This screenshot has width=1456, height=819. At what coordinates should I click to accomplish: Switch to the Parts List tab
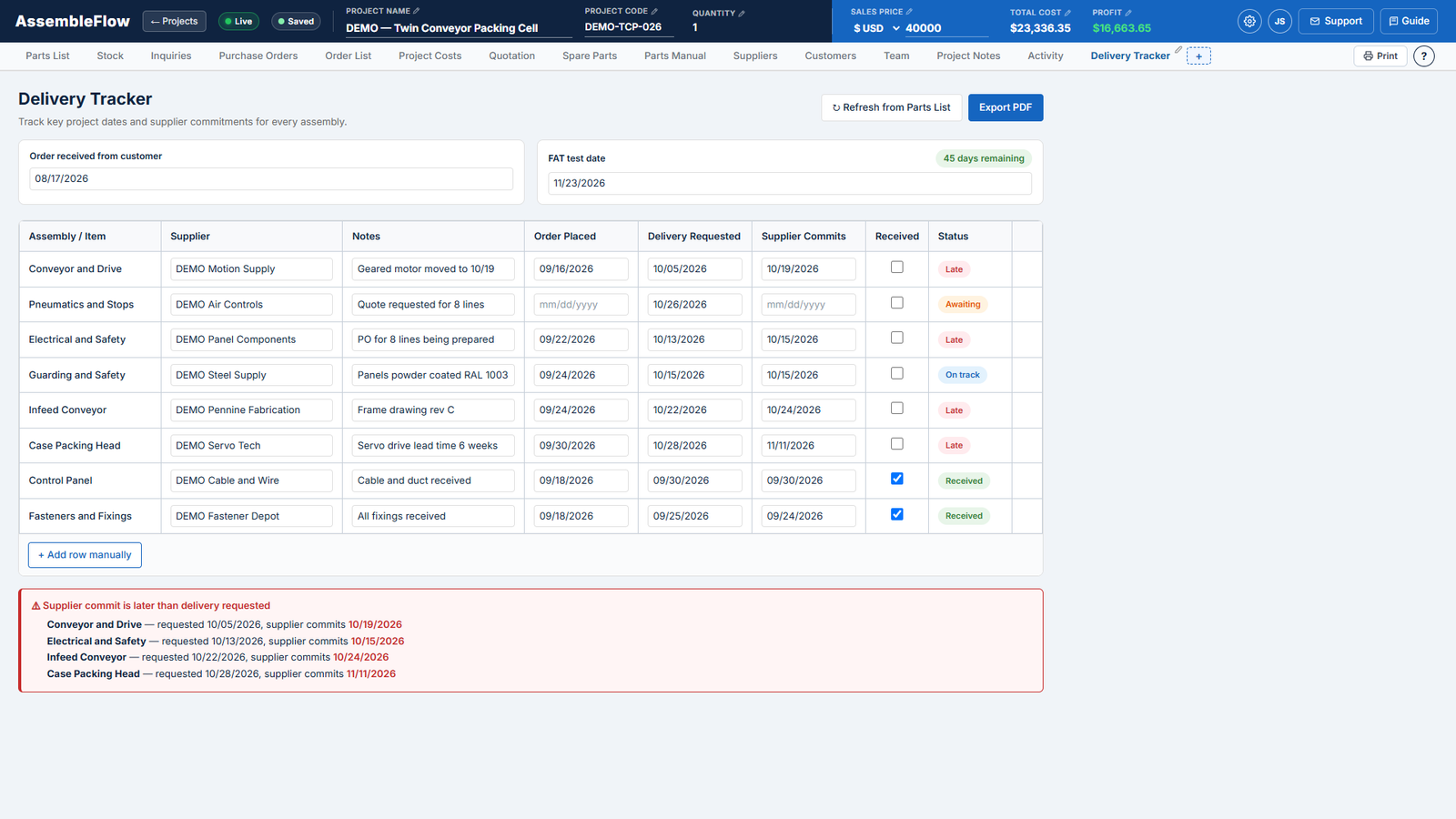47,56
